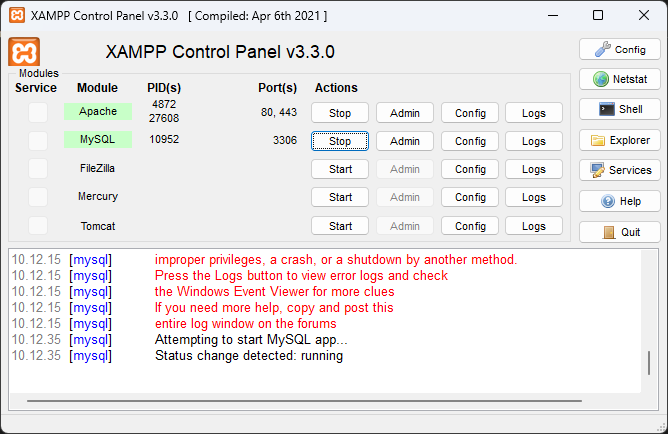Screen dimensions: 668x434
Task: Start the FileZilla module
Action: coord(340,169)
